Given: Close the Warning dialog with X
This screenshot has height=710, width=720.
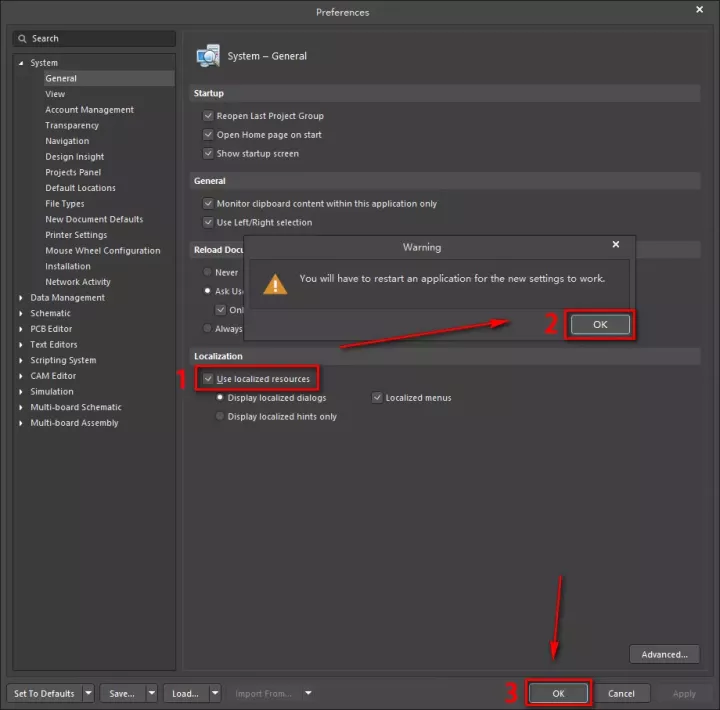Looking at the screenshot, I should pyautogui.click(x=616, y=245).
